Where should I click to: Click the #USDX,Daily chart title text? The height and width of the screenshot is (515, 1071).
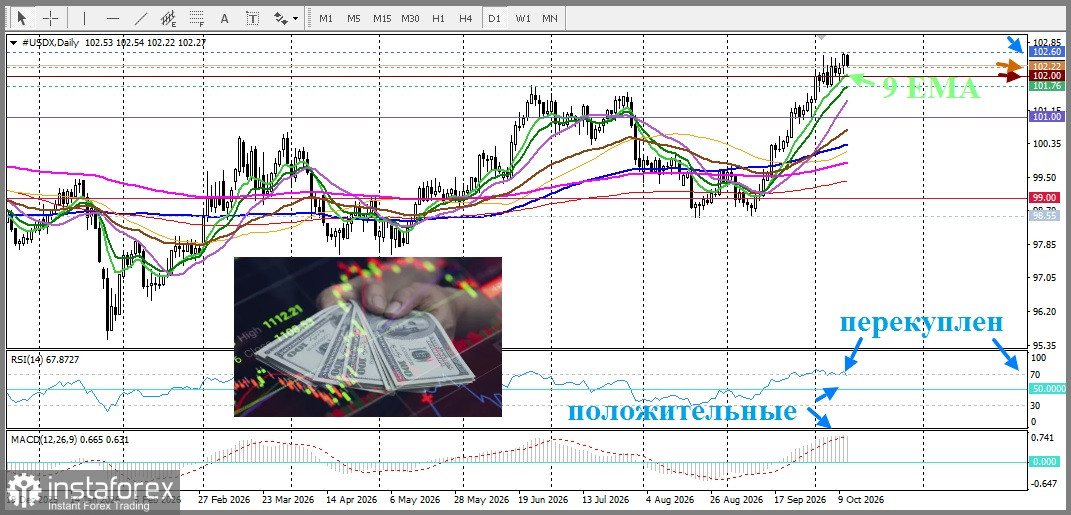[x=51, y=42]
